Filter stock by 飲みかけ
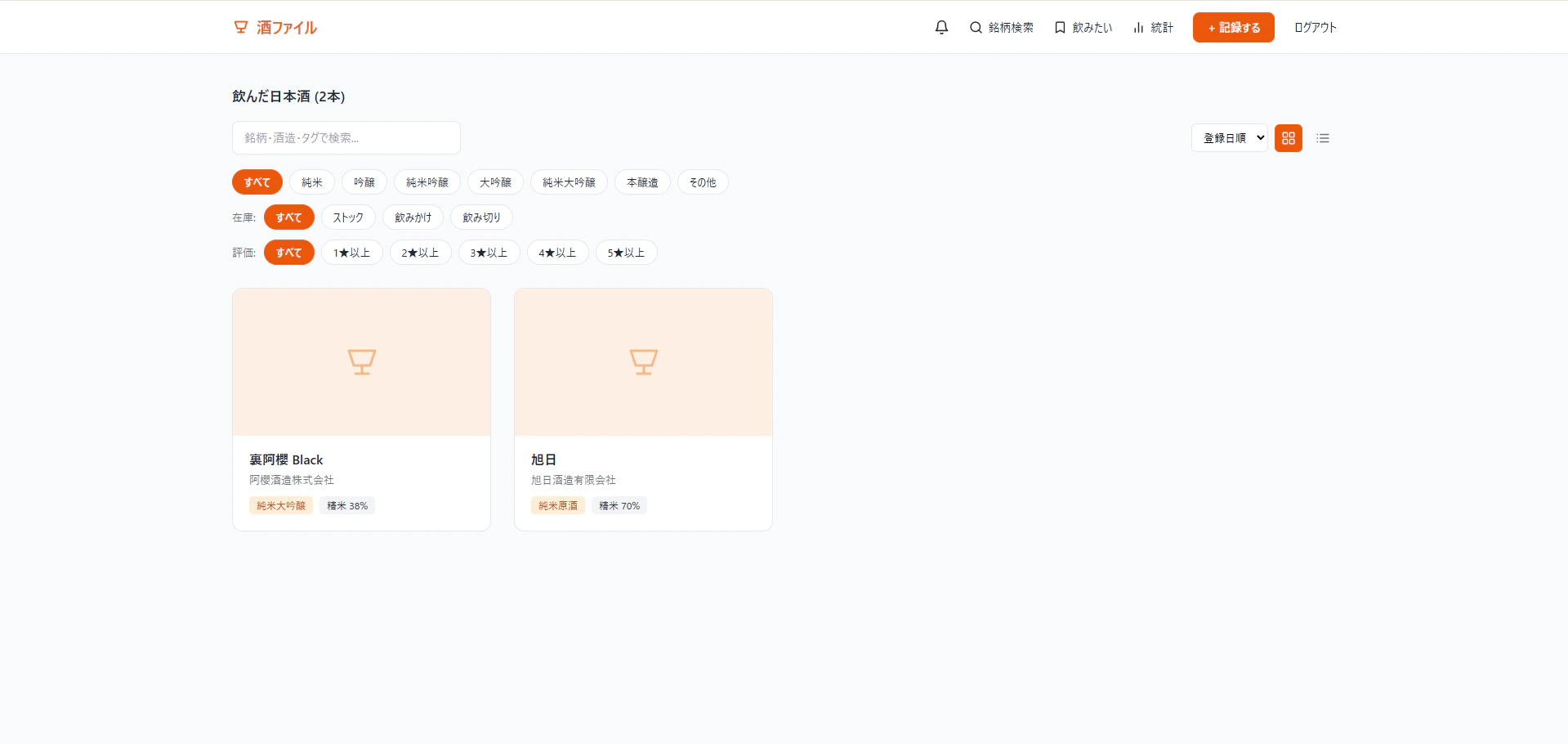 click(x=413, y=217)
